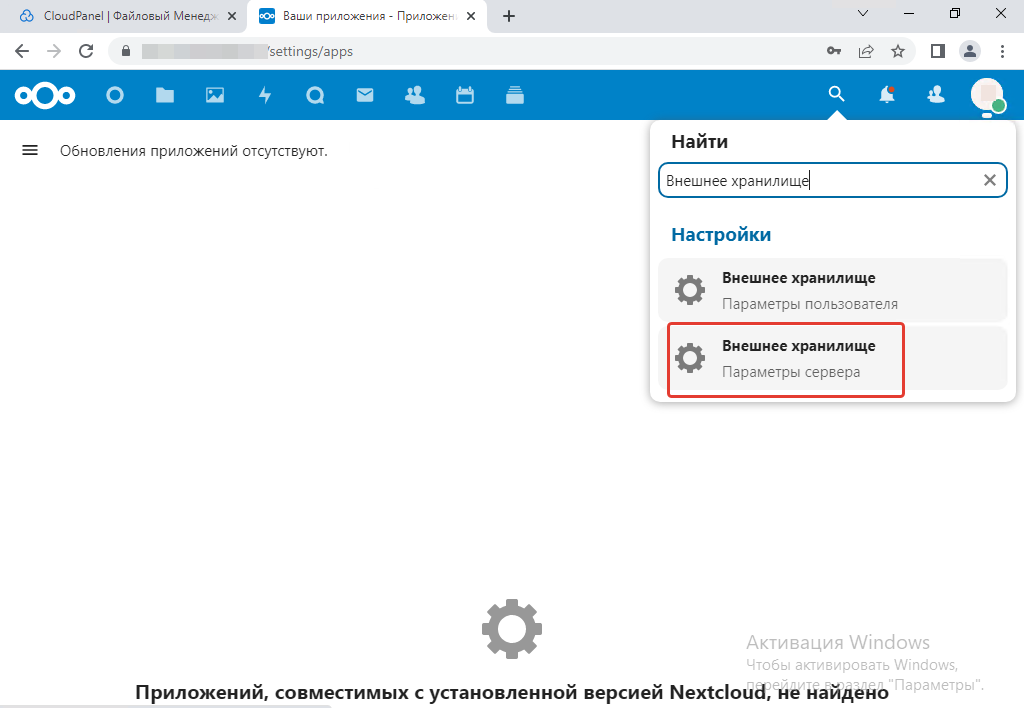The width and height of the screenshot is (1024, 708).
Task: Click the search input with 'Внешнее хранилище'
Action: pos(815,180)
